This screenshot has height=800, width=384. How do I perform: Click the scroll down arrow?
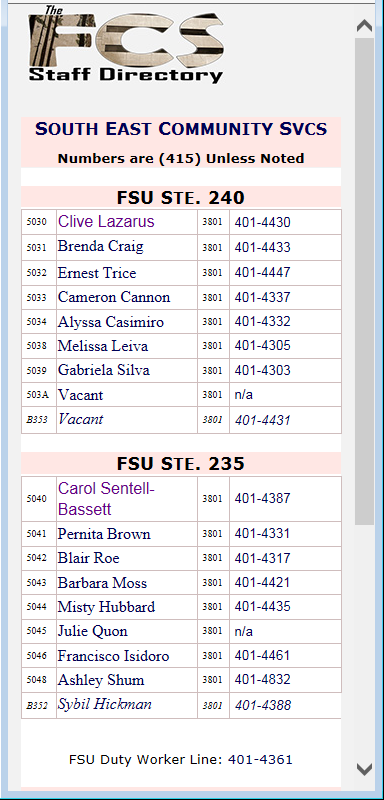coord(364,768)
